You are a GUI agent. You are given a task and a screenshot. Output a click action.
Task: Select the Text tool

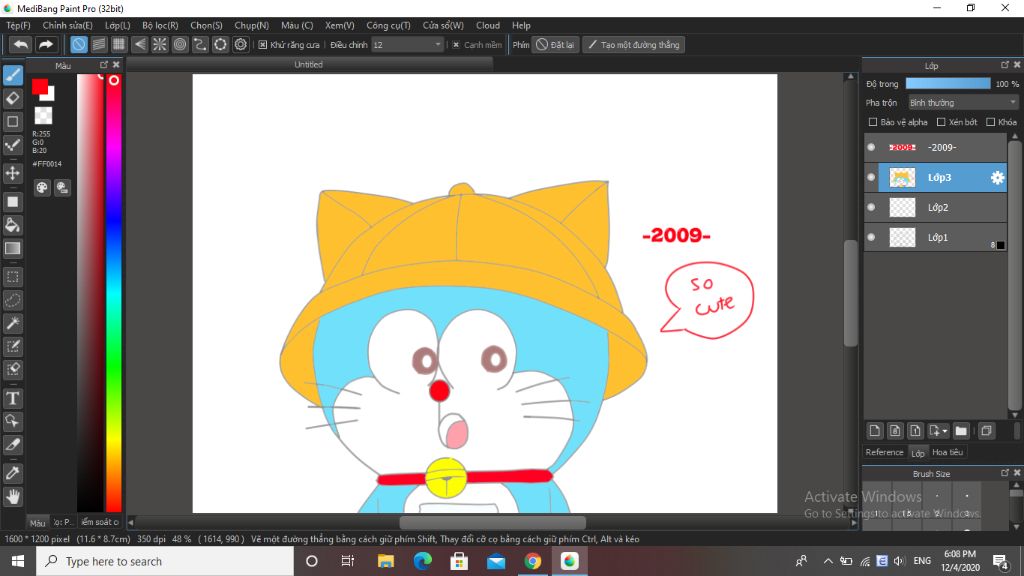pyautogui.click(x=13, y=398)
